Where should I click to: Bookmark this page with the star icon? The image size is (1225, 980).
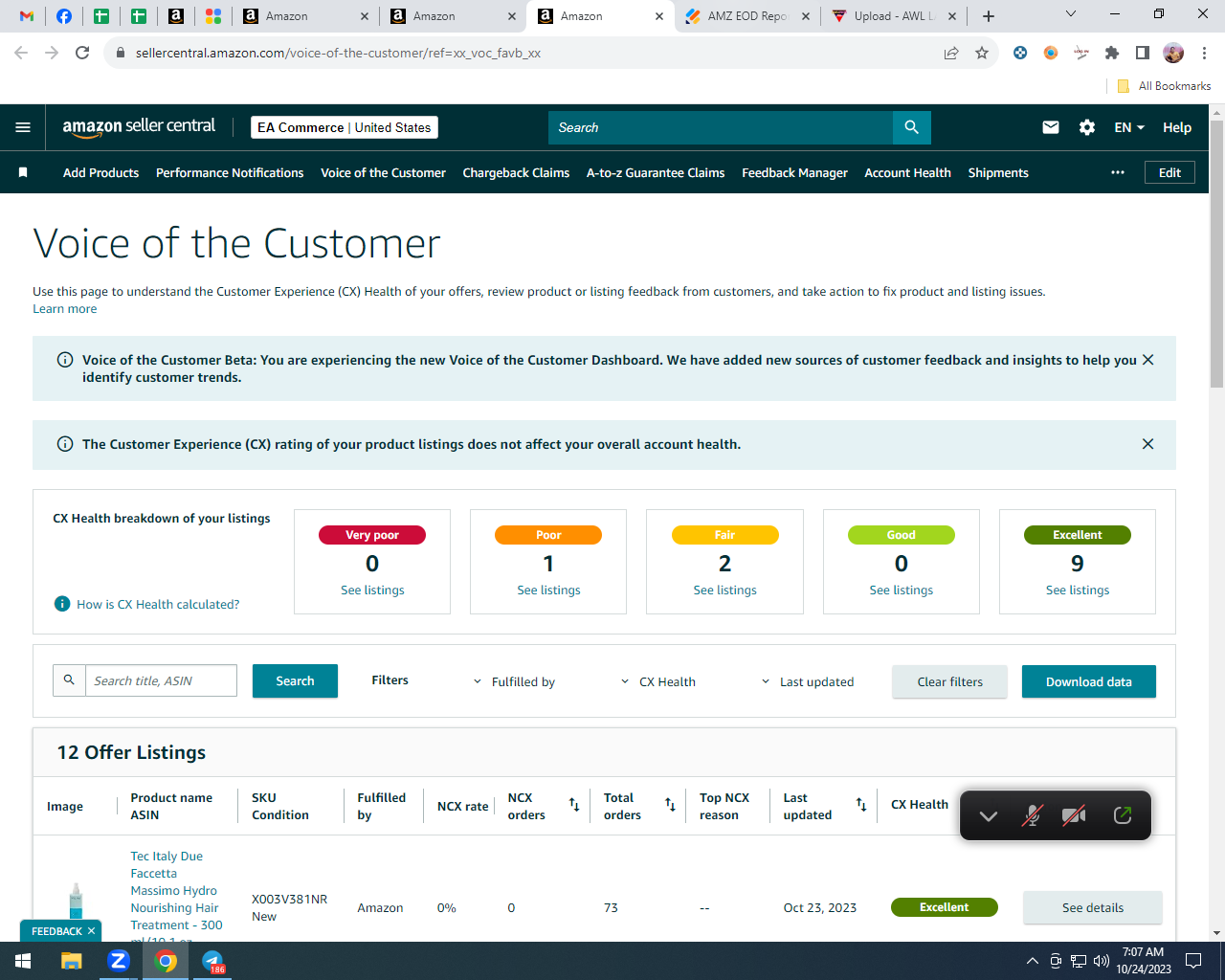click(982, 53)
